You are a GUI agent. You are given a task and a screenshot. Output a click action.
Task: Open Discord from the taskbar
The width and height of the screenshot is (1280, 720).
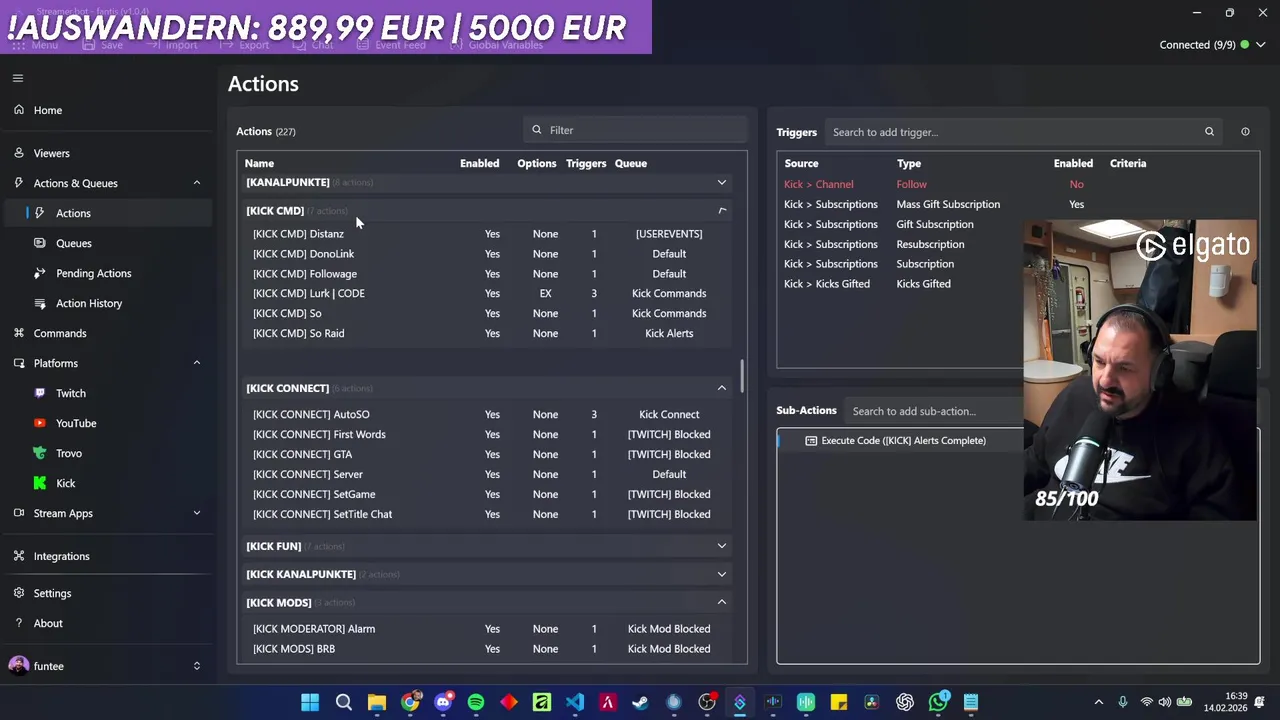443,702
